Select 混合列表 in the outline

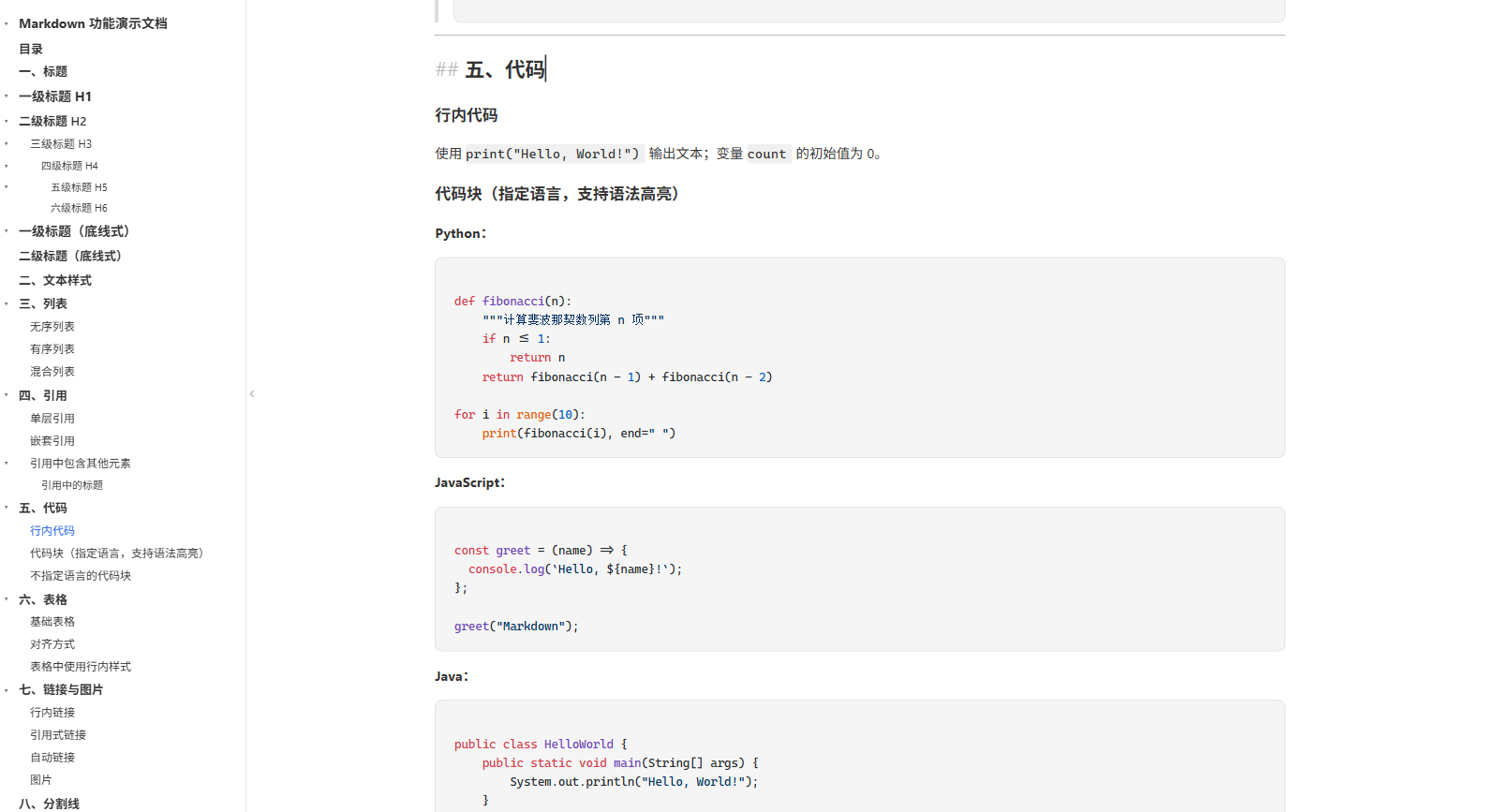coord(52,372)
